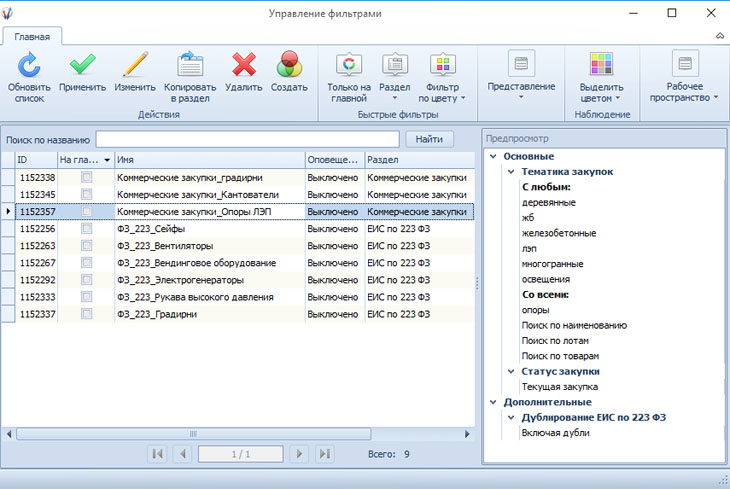Select Поиск по лотам in preview
Viewport: 730px width, 489px height.
[x=555, y=341]
